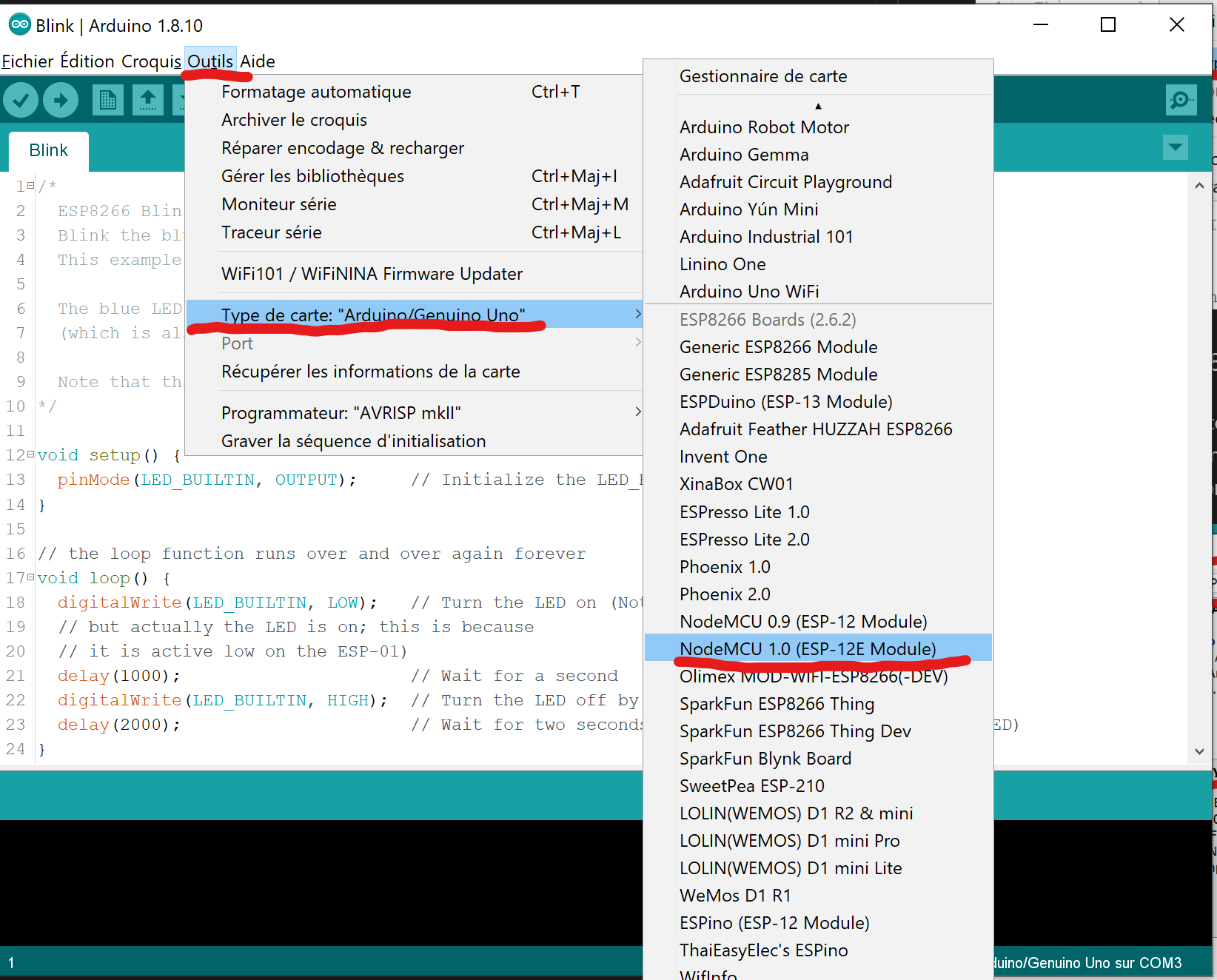
Task: Open the Fichier menu
Action: [x=27, y=61]
